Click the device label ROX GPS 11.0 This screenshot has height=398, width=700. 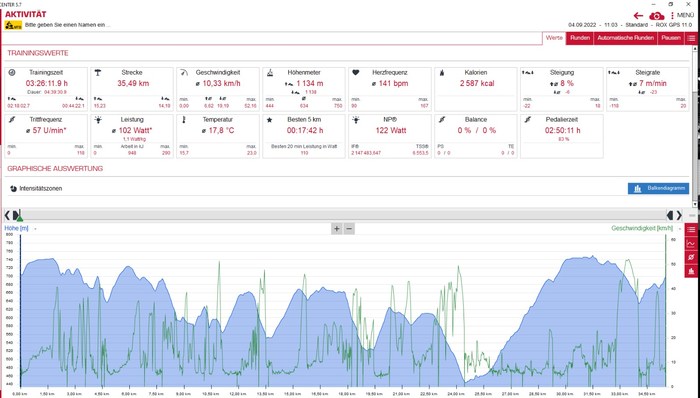click(x=674, y=25)
